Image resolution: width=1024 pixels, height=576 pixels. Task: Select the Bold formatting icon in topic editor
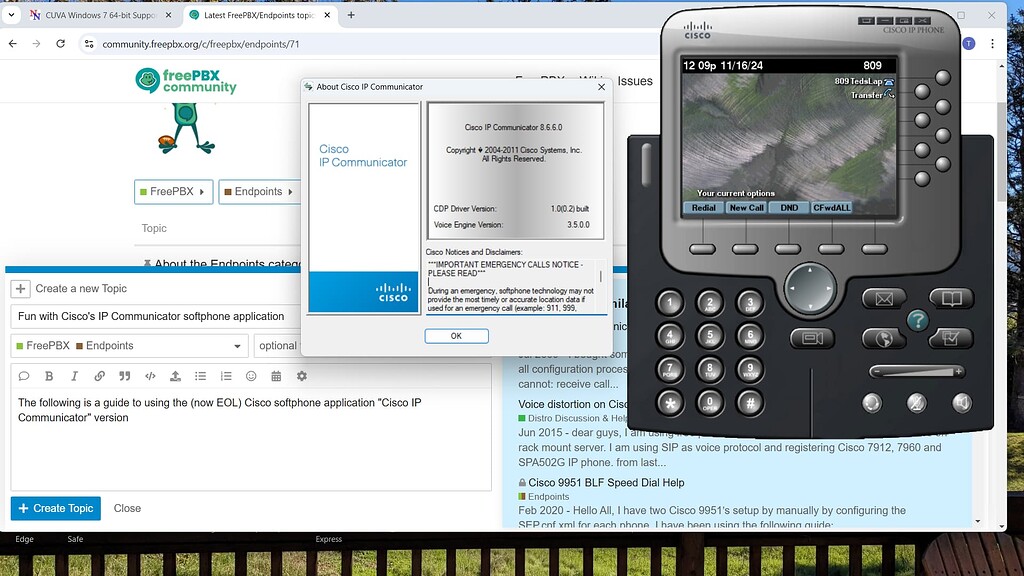coord(48,376)
